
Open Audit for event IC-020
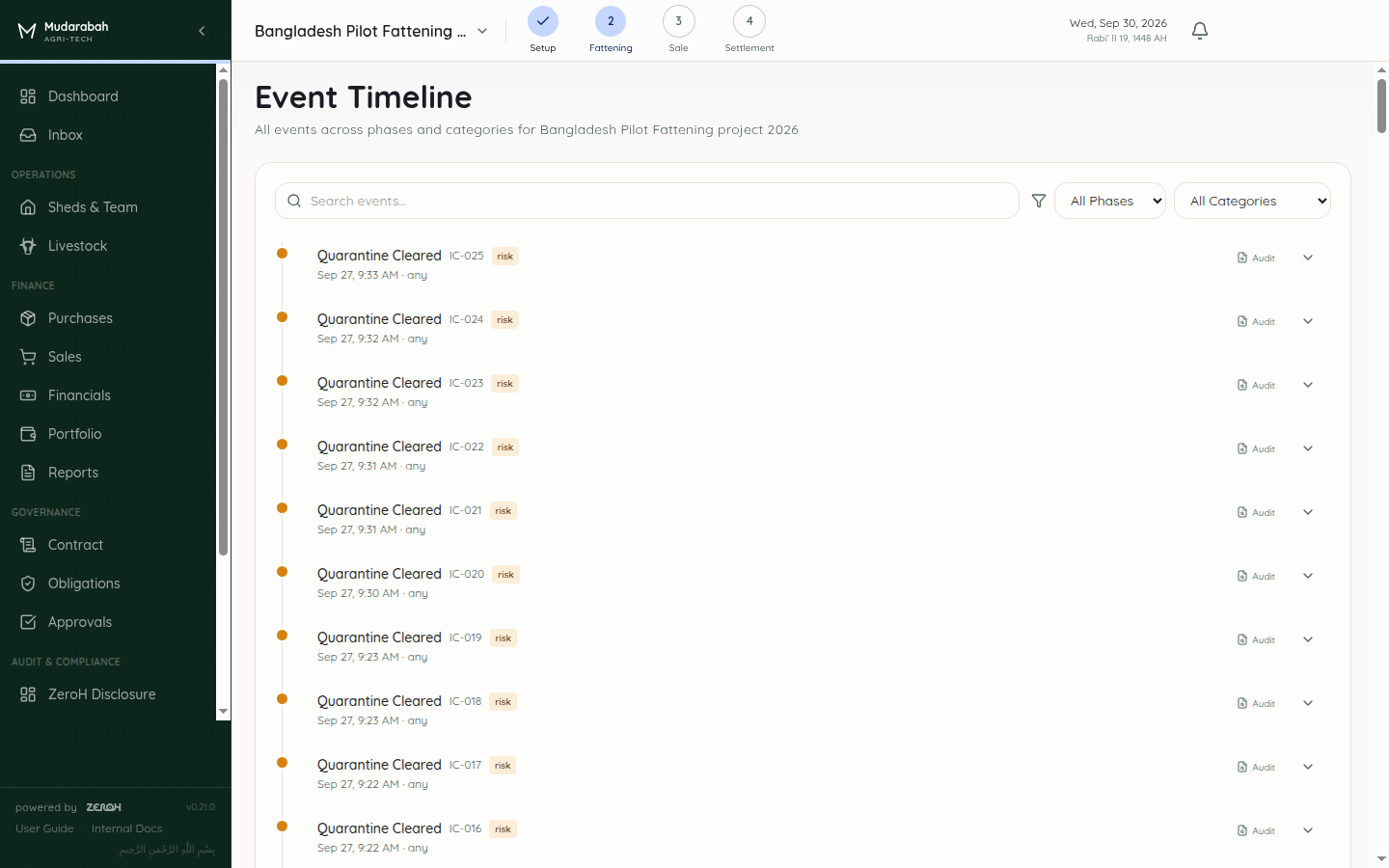click(1256, 576)
